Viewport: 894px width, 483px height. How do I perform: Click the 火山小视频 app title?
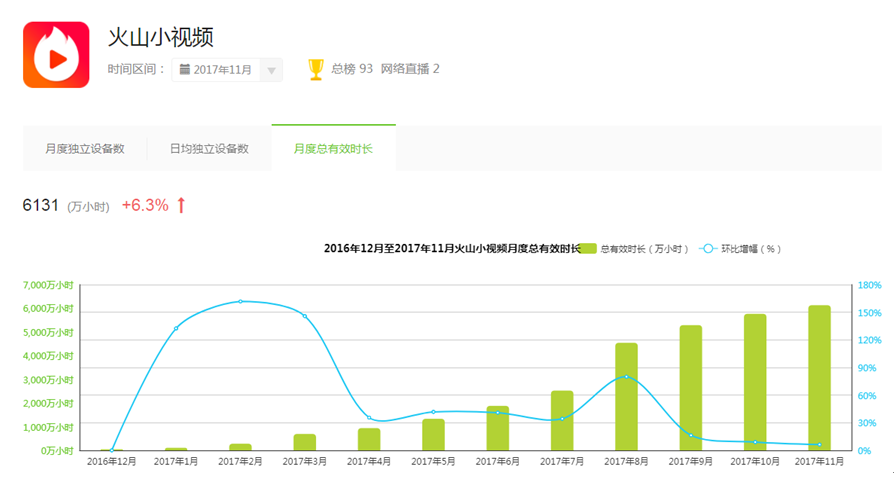pyautogui.click(x=161, y=38)
